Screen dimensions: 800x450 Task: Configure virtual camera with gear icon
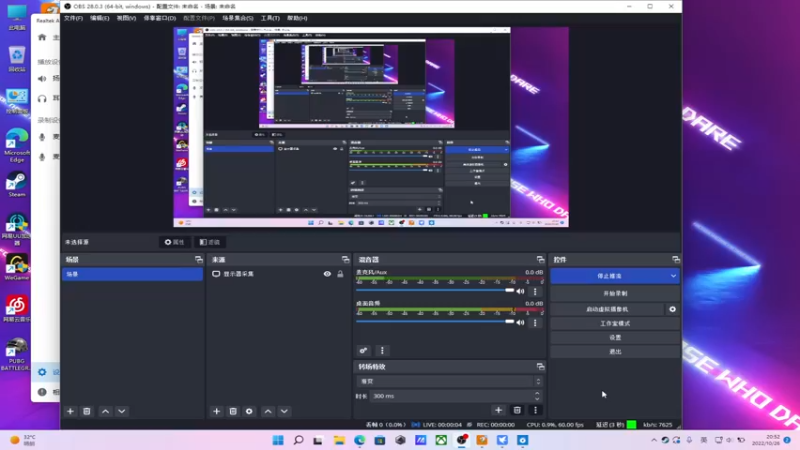coord(672,309)
